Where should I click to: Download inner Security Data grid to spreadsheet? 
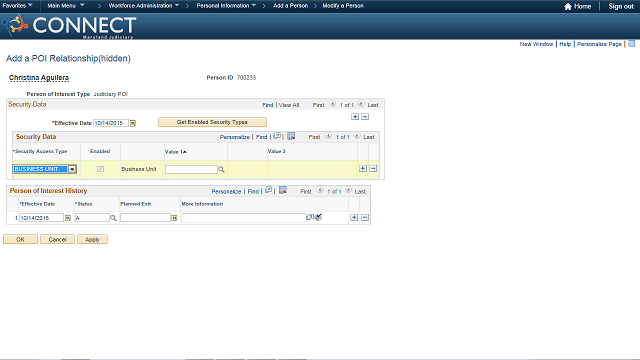pos(291,136)
